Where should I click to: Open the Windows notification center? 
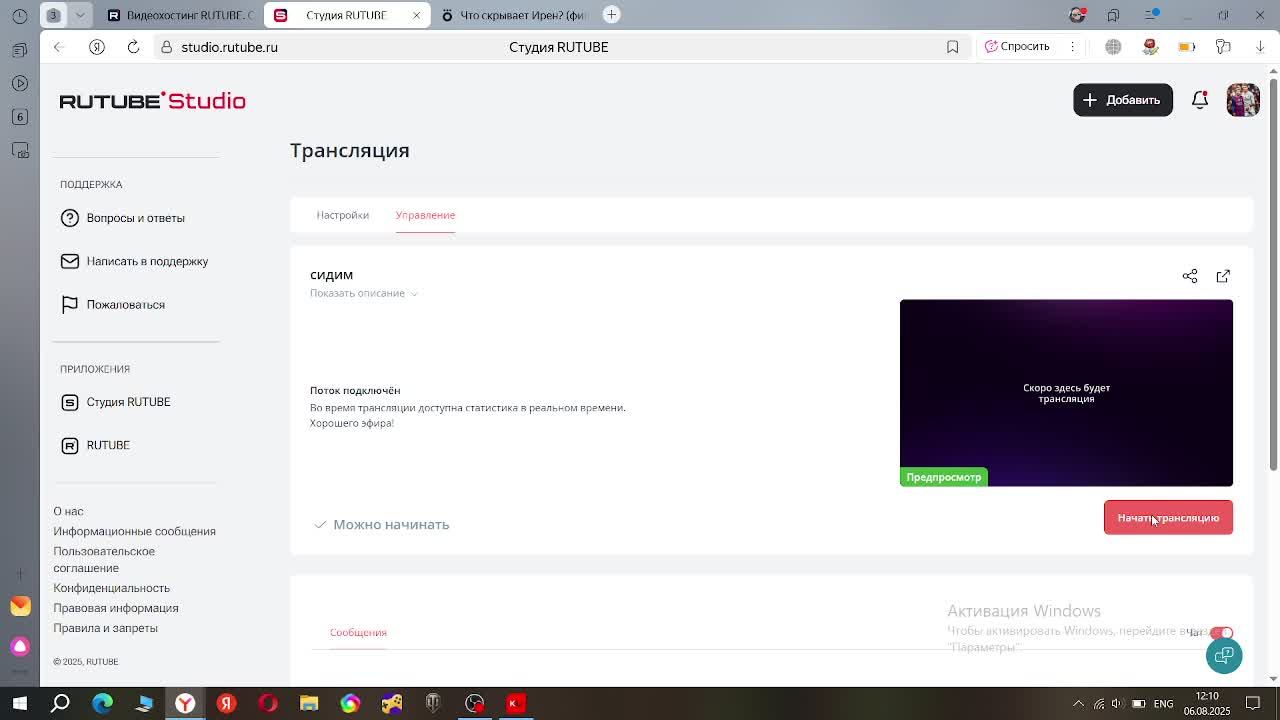[x=1253, y=703]
